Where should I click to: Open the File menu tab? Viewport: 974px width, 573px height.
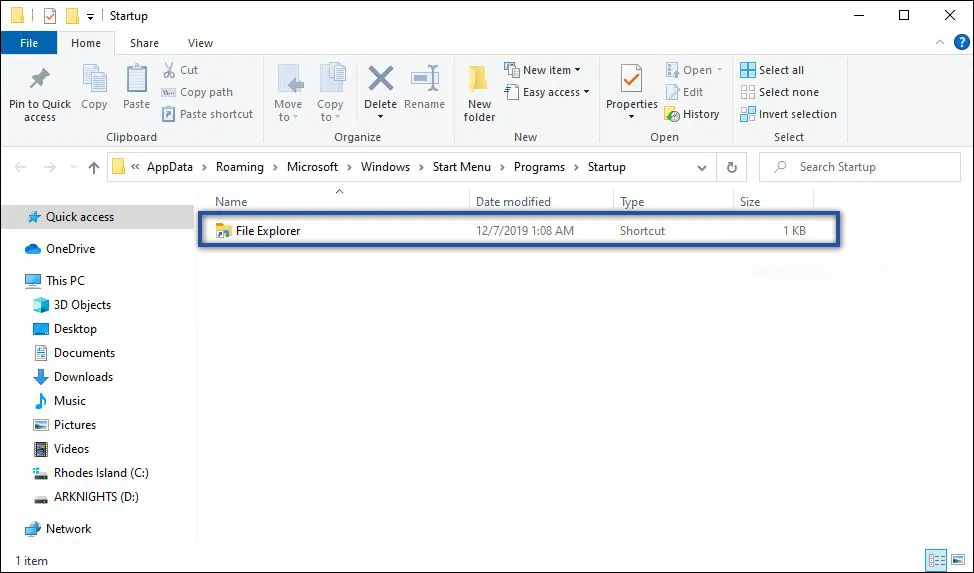coord(29,43)
